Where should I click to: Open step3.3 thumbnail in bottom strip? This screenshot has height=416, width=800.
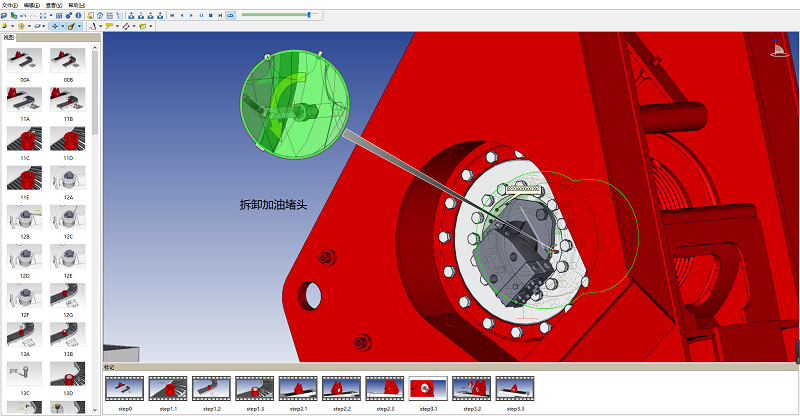coord(513,389)
